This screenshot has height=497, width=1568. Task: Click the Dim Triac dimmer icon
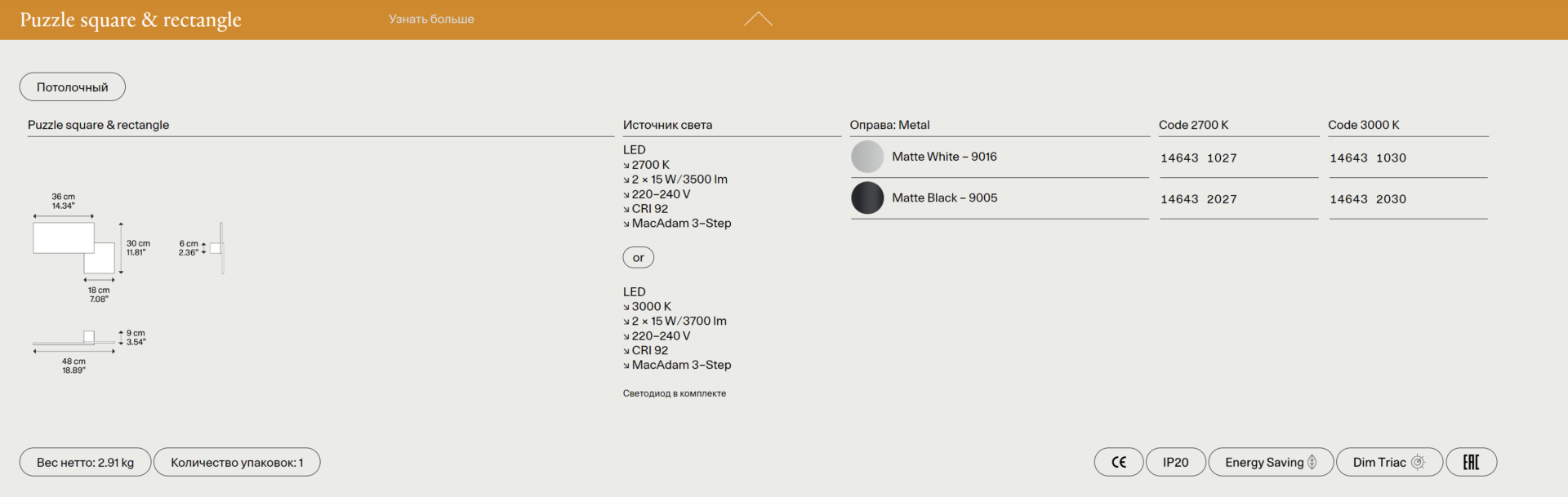[x=1418, y=462]
